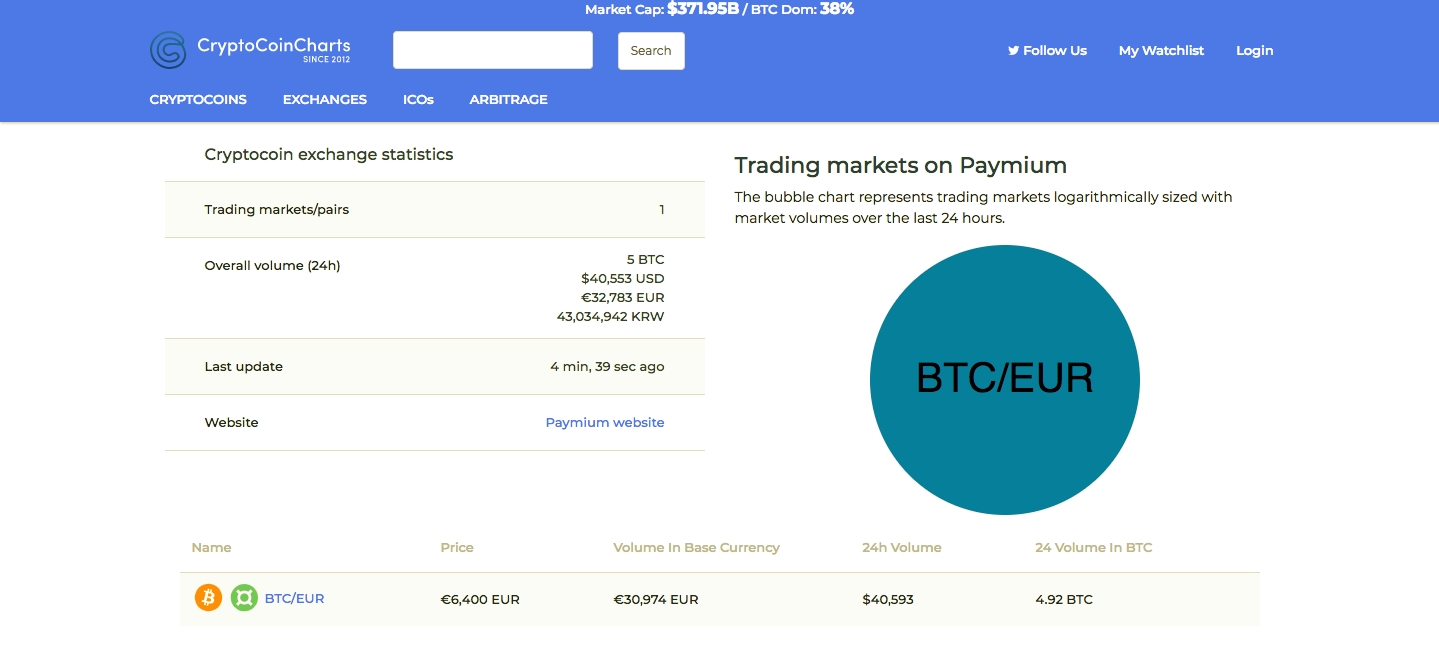Viewport: 1439px width, 659px height.
Task: Click the €32,783 EUR value
Action: tap(623, 297)
